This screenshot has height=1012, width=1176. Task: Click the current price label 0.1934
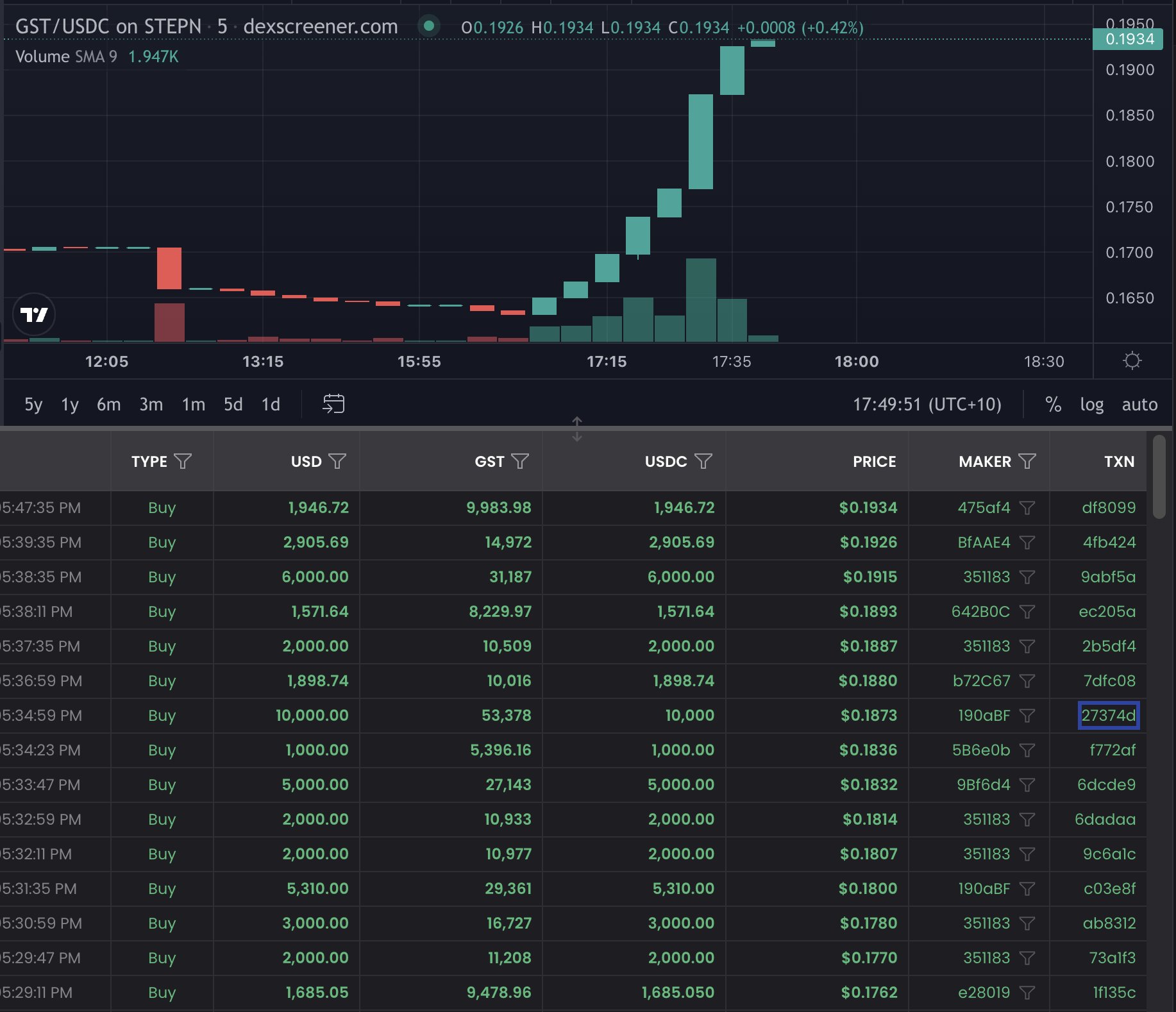click(x=1128, y=39)
